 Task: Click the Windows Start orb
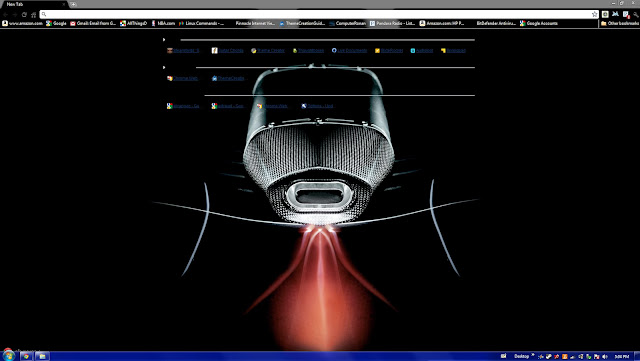click(8, 355)
